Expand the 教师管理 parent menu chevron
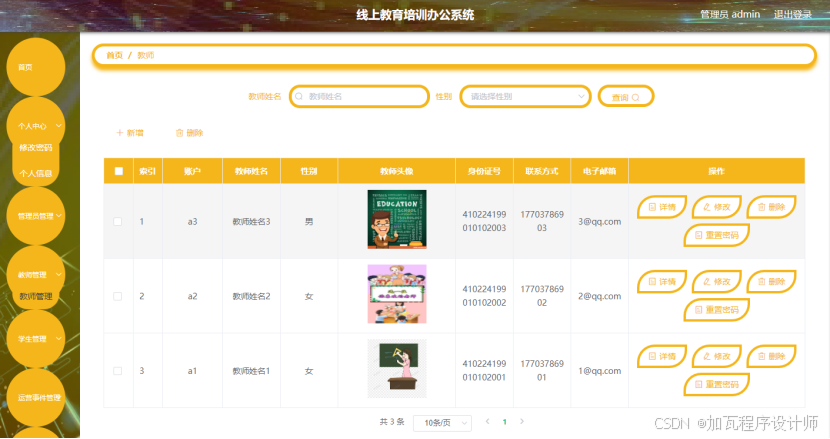 pyautogui.click(x=58, y=275)
